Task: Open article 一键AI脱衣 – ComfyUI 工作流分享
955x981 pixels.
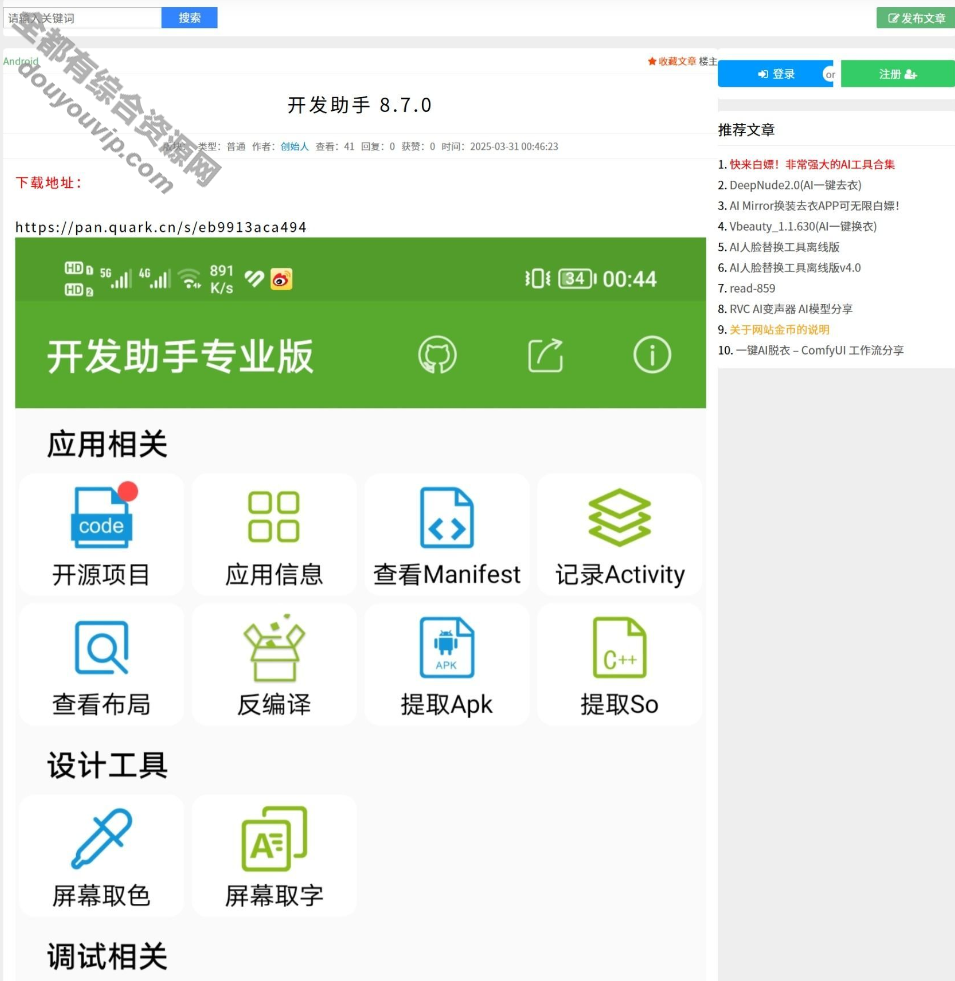Action: [x=819, y=350]
